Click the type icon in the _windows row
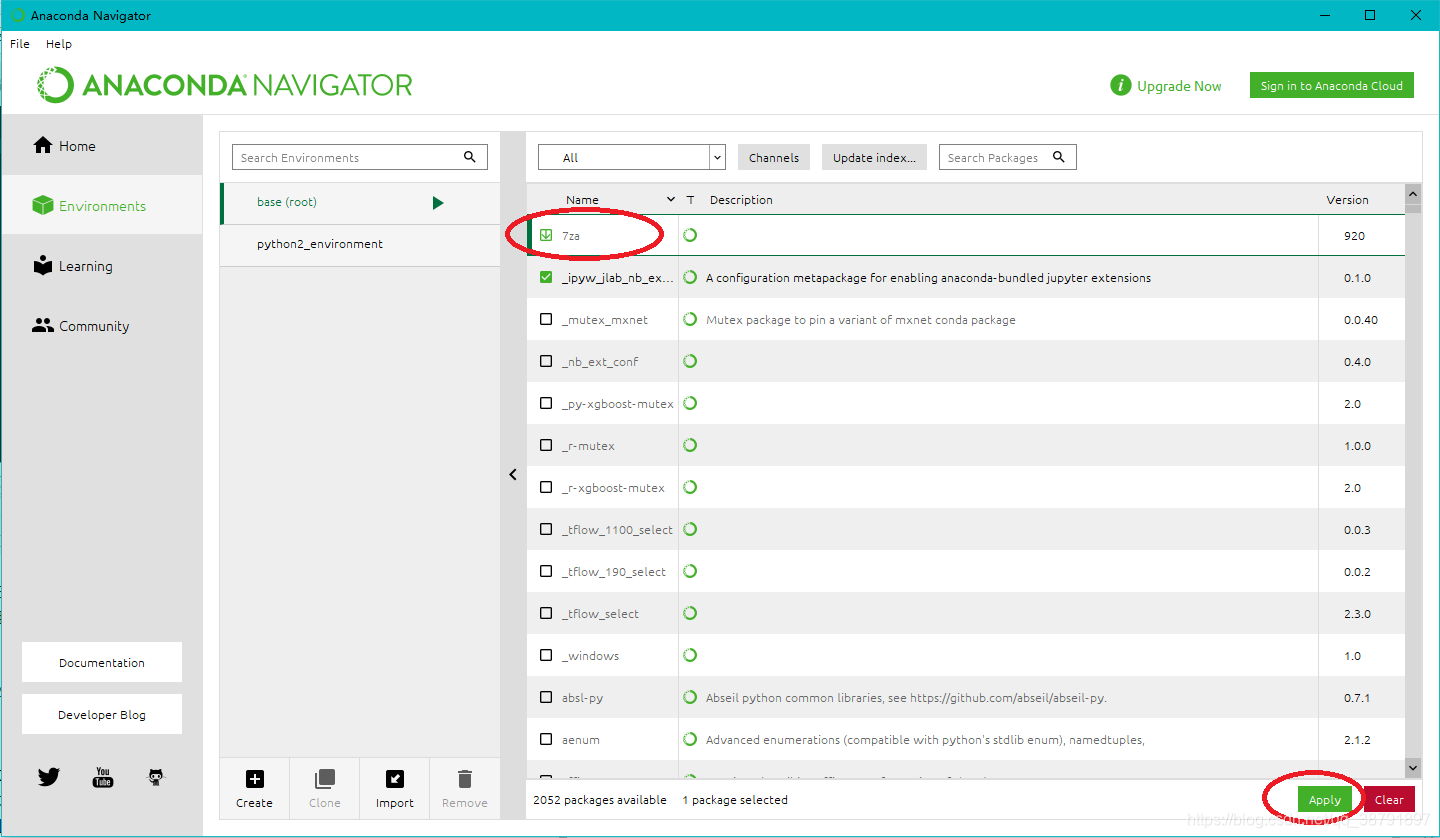The width and height of the screenshot is (1440, 838). [x=690, y=656]
